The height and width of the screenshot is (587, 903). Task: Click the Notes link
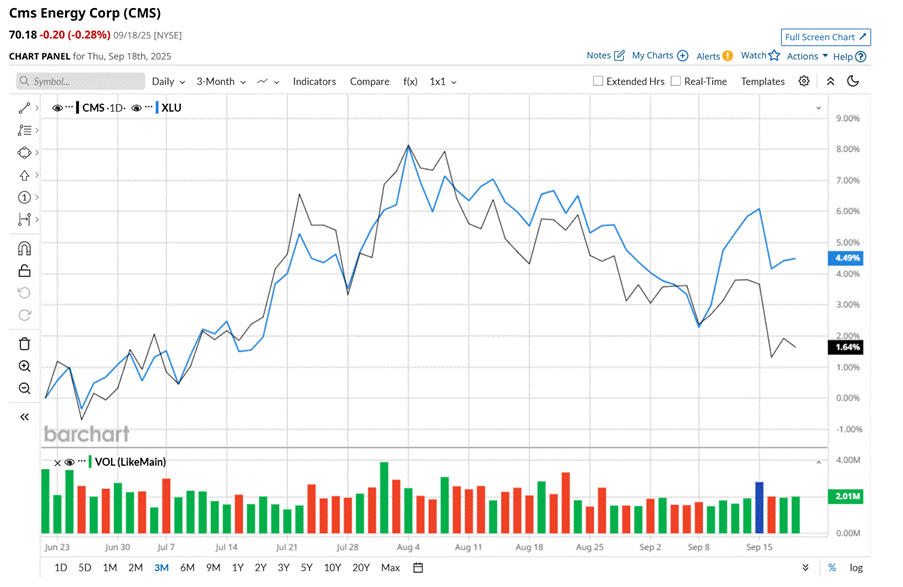pos(598,55)
